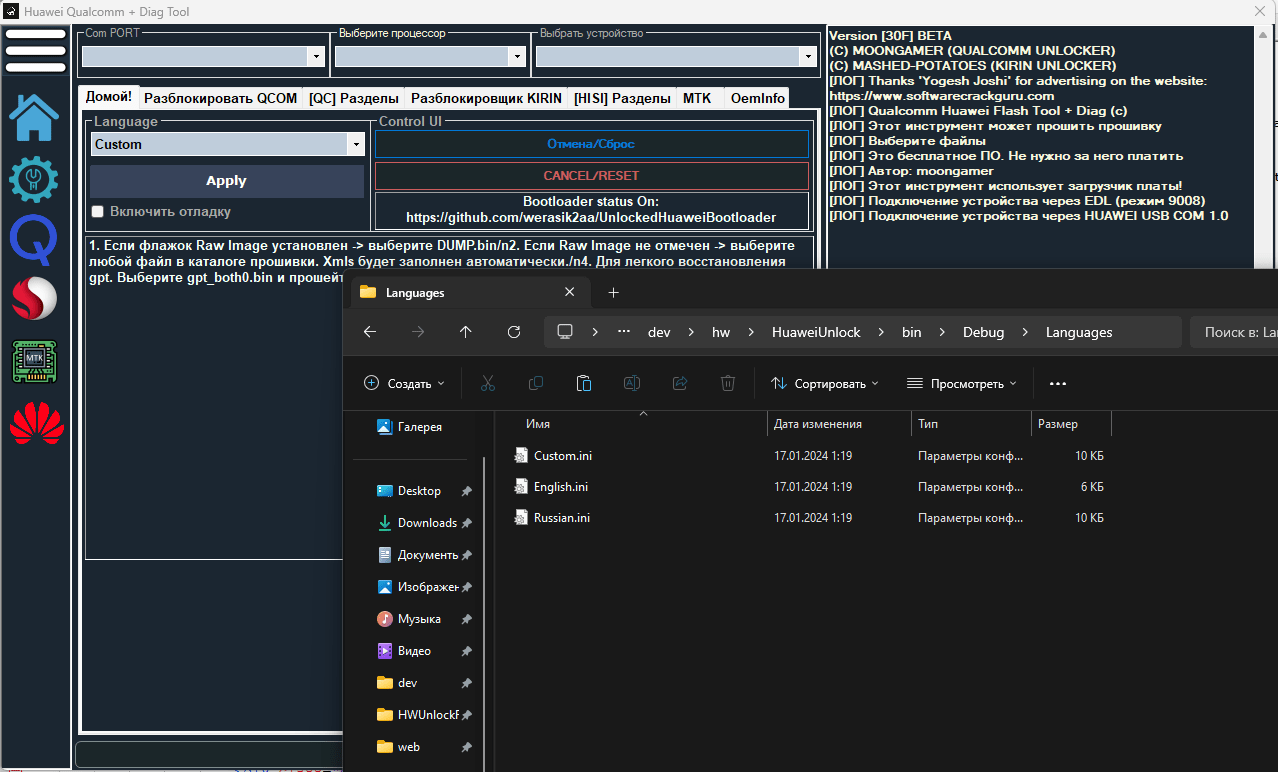Viewport: 1278px width, 772px height.
Task: Switch to the [QC] Разделы tab
Action: pyautogui.click(x=354, y=98)
